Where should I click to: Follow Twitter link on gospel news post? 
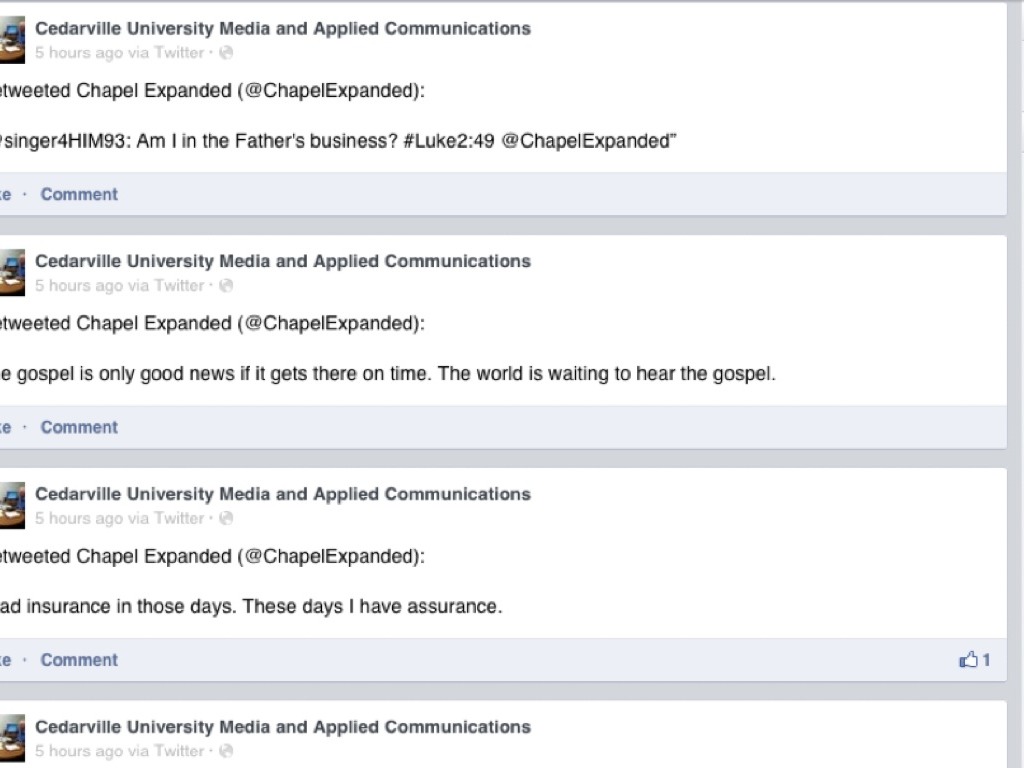[x=179, y=286]
